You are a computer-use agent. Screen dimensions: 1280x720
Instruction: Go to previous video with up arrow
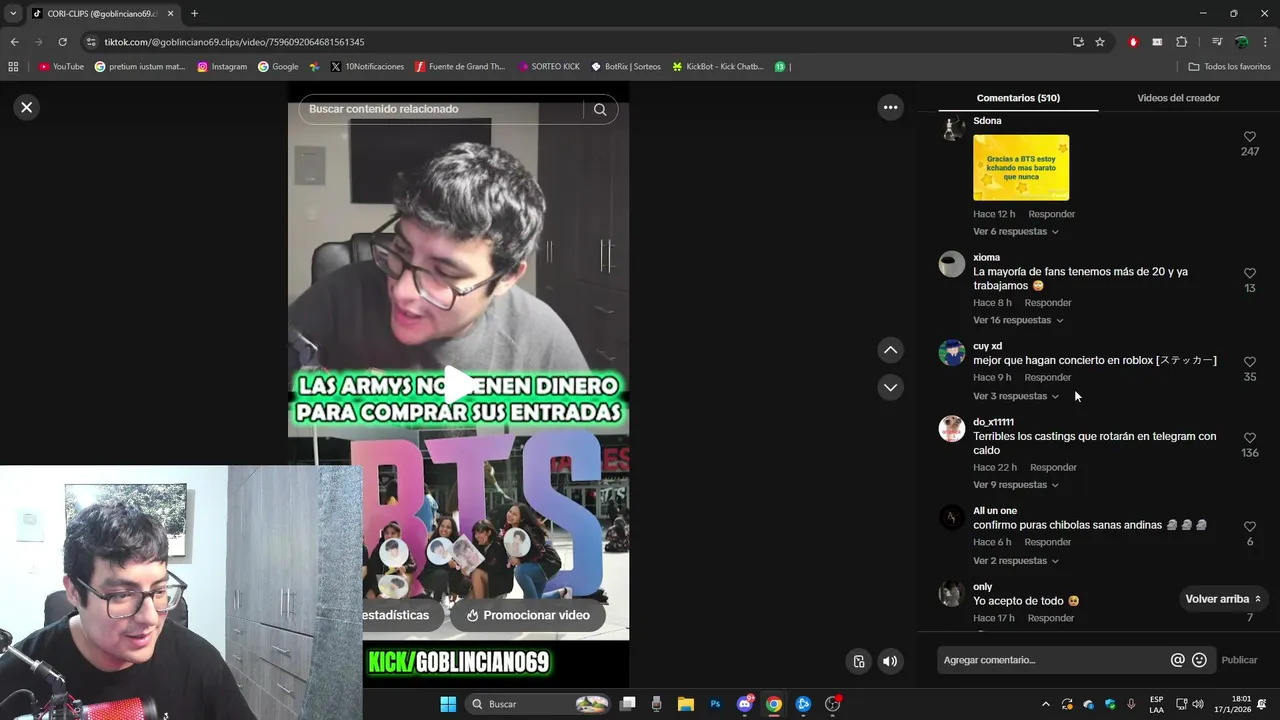coord(890,350)
